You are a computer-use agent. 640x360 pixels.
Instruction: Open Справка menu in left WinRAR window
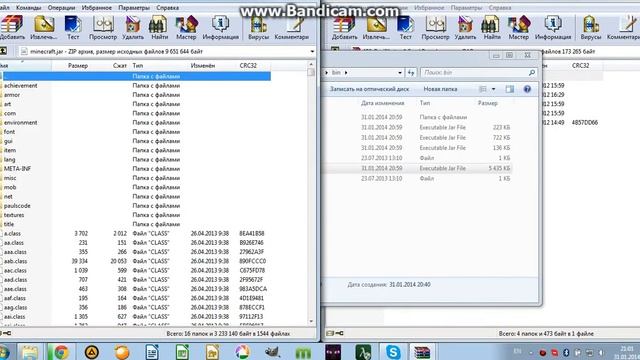167,8
